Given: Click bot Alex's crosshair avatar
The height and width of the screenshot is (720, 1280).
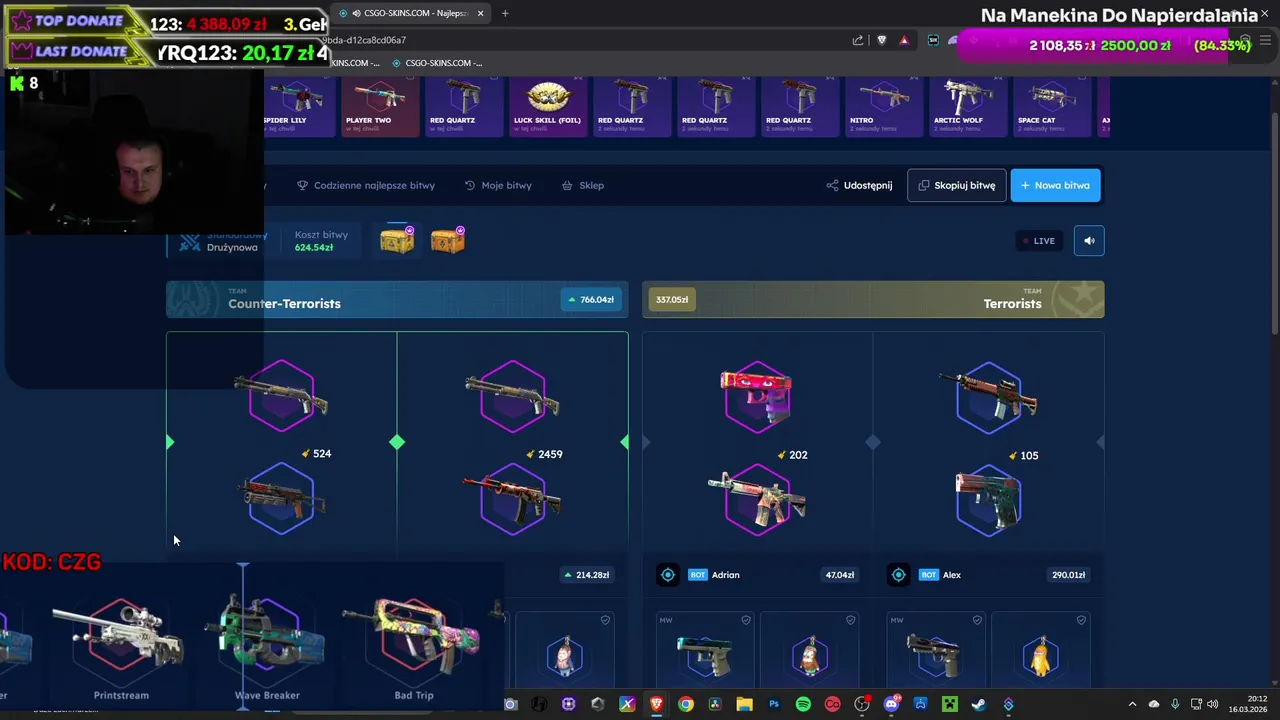Looking at the screenshot, I should (898, 575).
